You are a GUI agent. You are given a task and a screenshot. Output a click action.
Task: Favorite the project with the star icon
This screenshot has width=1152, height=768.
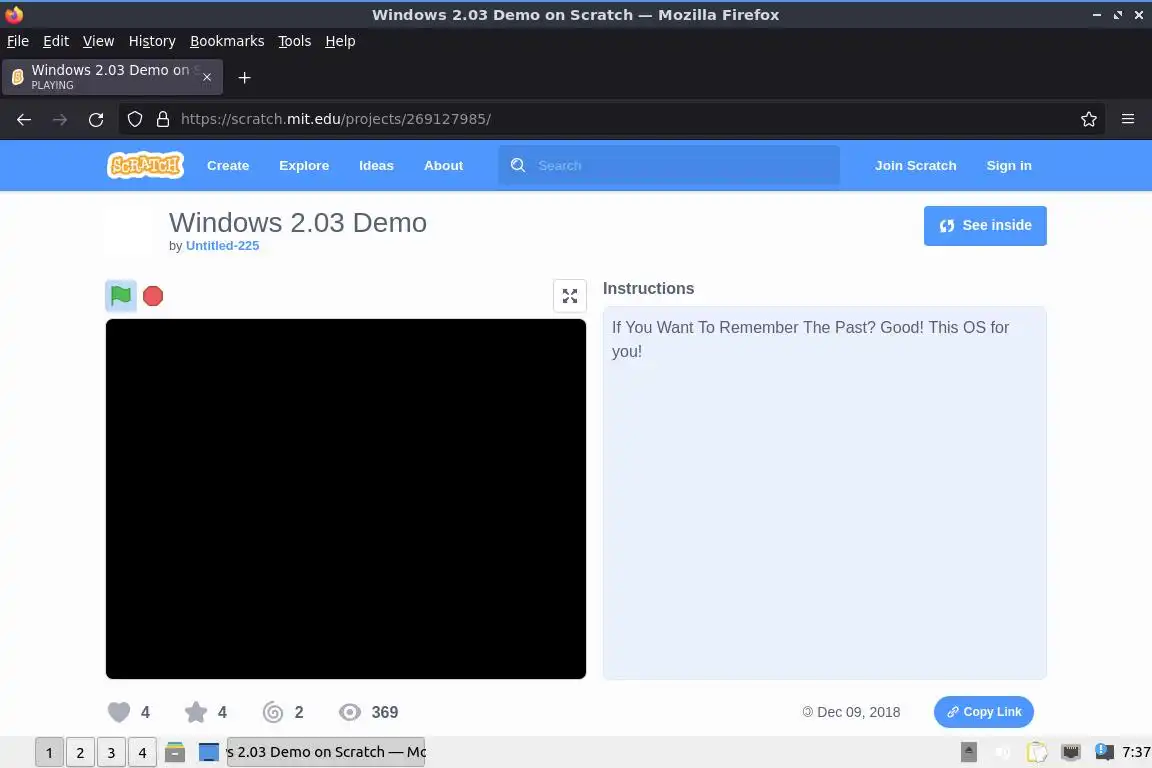point(195,711)
